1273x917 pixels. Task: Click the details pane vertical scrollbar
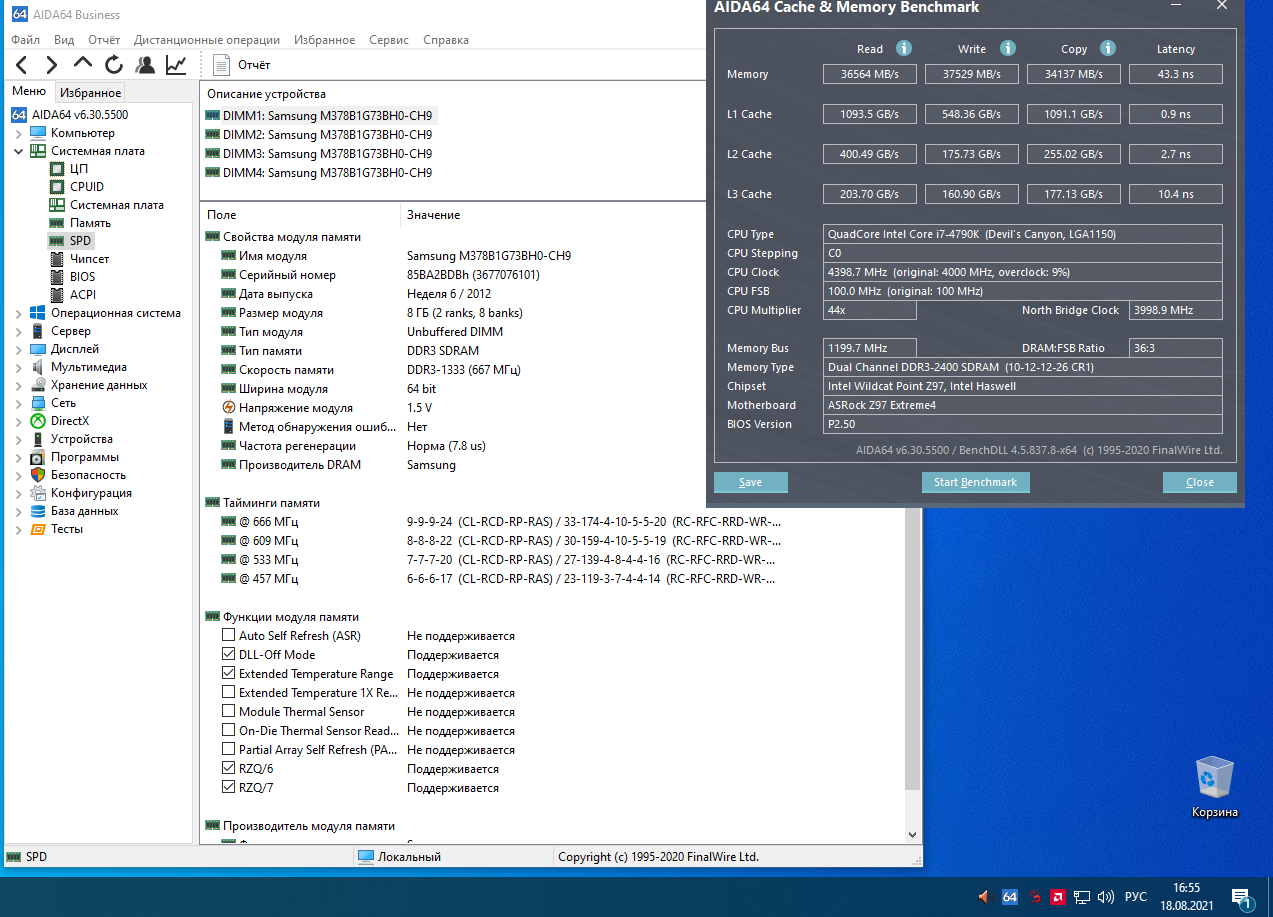point(912,650)
